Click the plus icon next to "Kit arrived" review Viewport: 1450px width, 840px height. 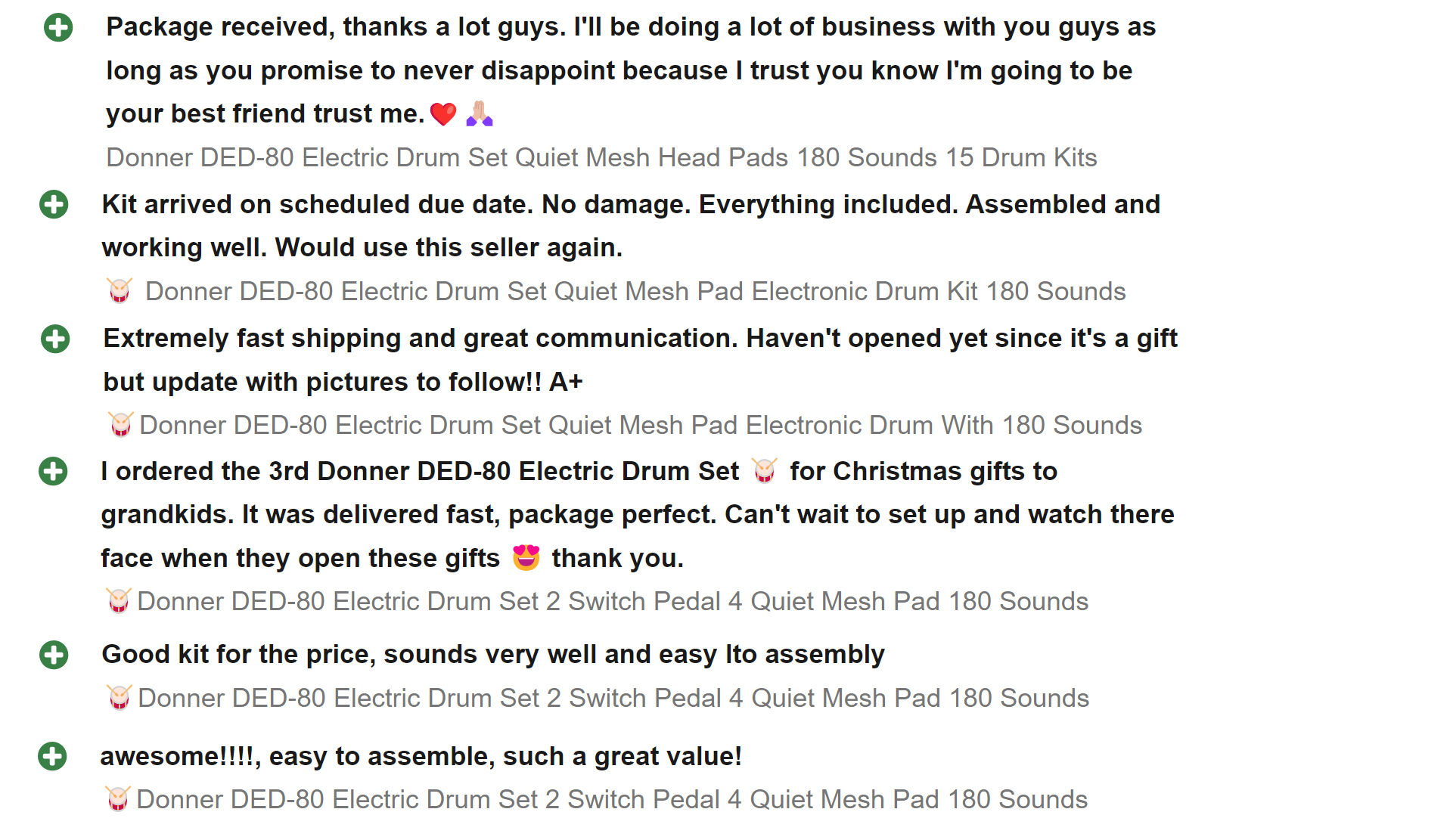pyautogui.click(x=54, y=204)
